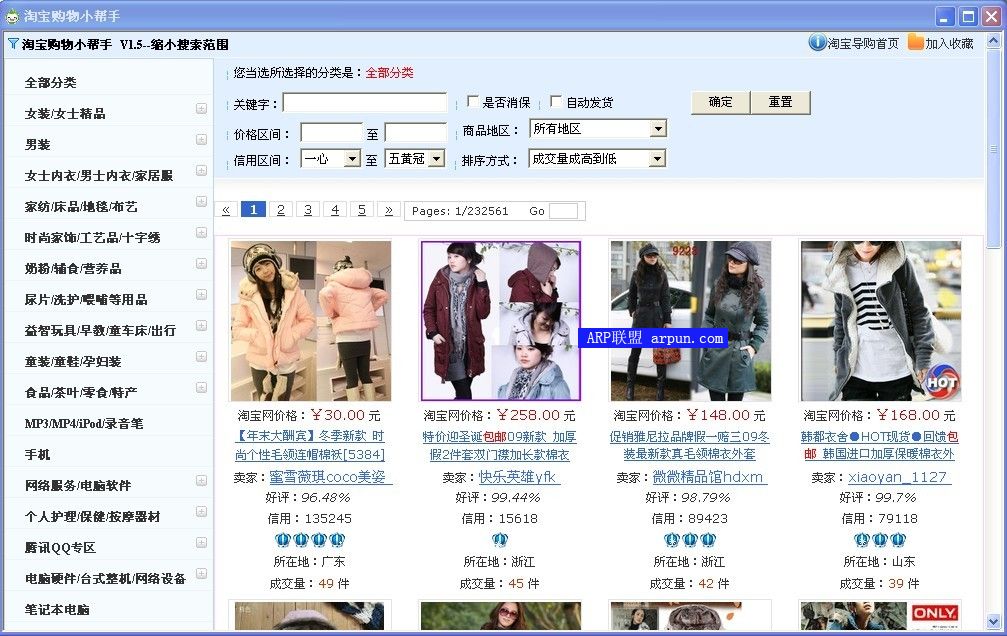Click the first-page « pagination arrow
The width and height of the screenshot is (1007, 636).
(x=226, y=210)
